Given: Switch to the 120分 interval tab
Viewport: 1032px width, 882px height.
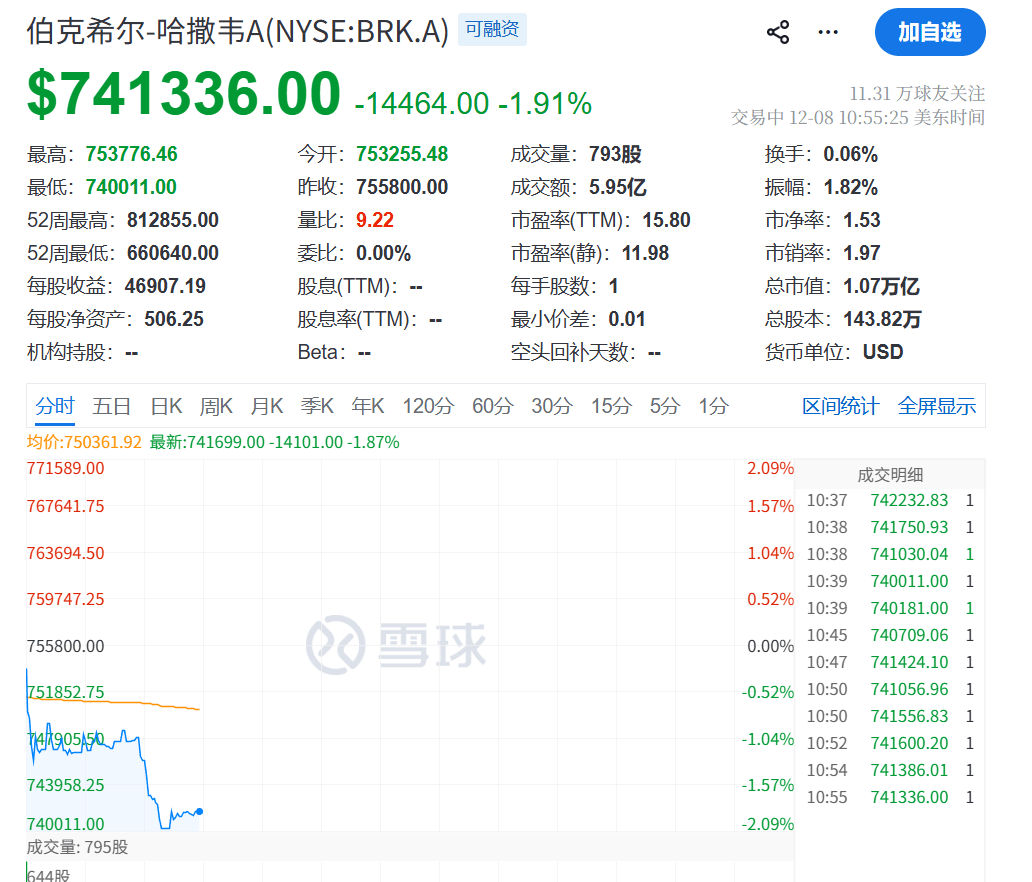Looking at the screenshot, I should pyautogui.click(x=428, y=406).
